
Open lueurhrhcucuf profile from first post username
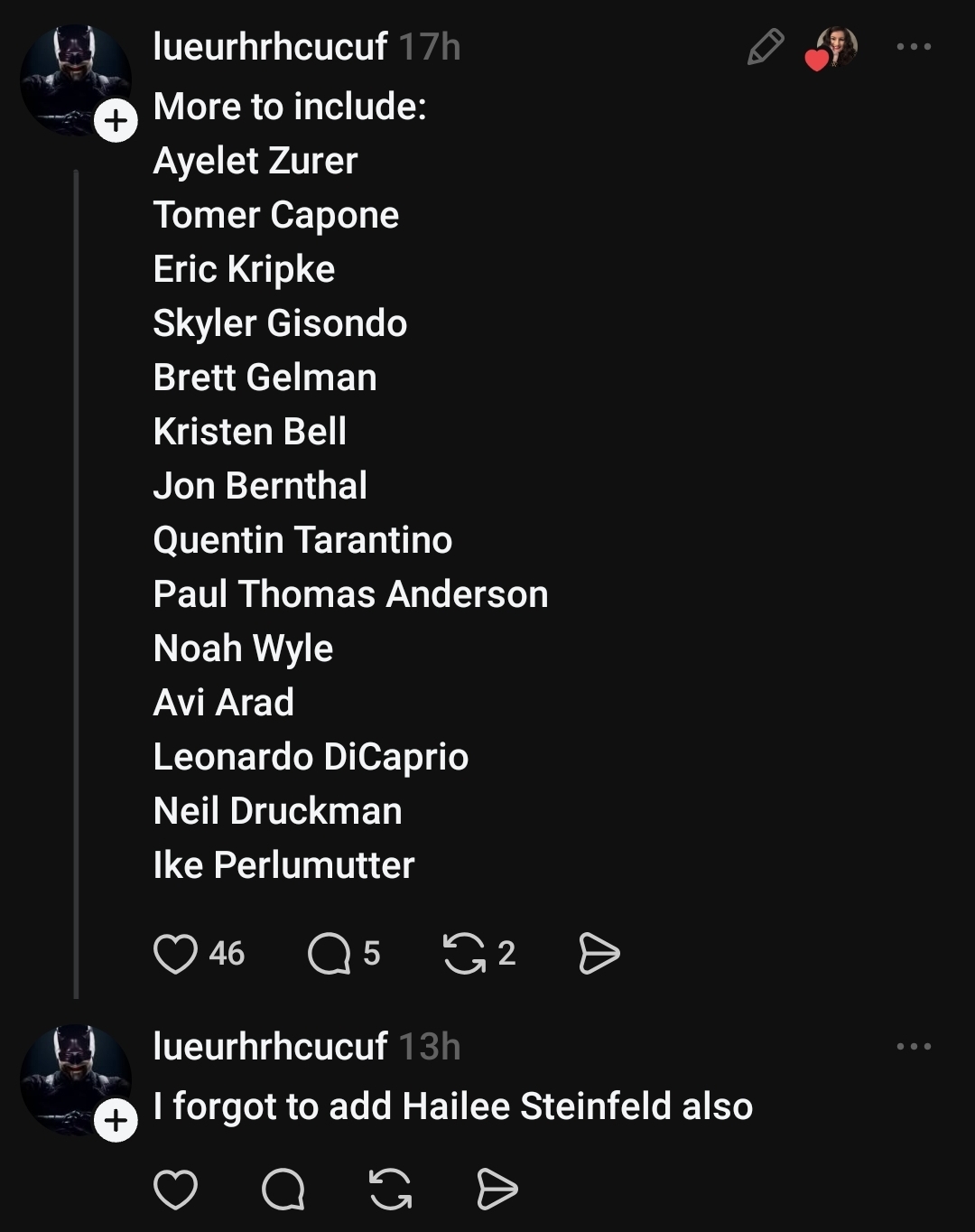270,47
